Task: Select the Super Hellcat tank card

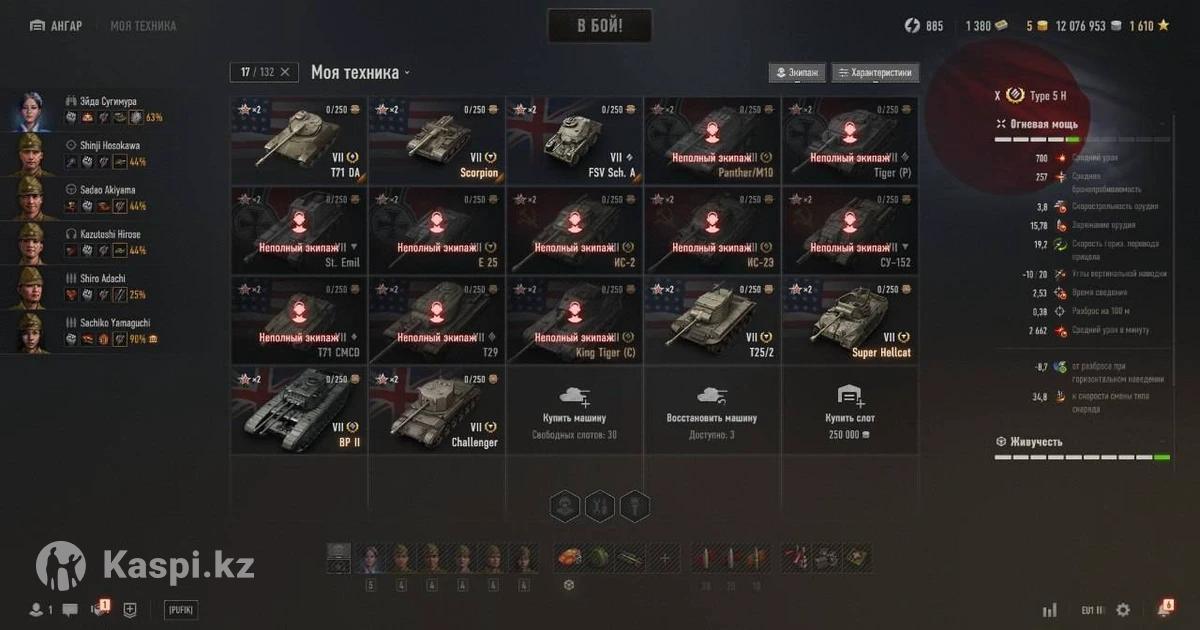Action: pyautogui.click(x=850, y=319)
